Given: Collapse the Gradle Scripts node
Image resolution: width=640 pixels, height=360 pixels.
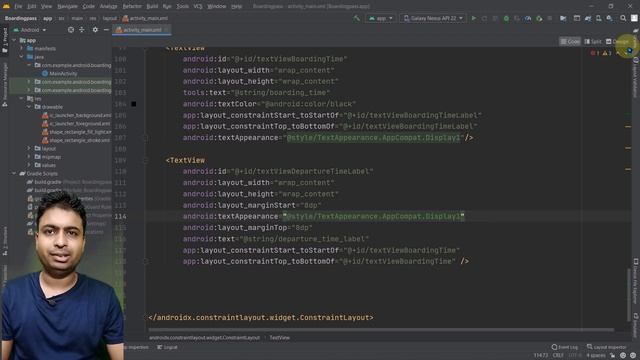Looking at the screenshot, I should click(x=14, y=173).
